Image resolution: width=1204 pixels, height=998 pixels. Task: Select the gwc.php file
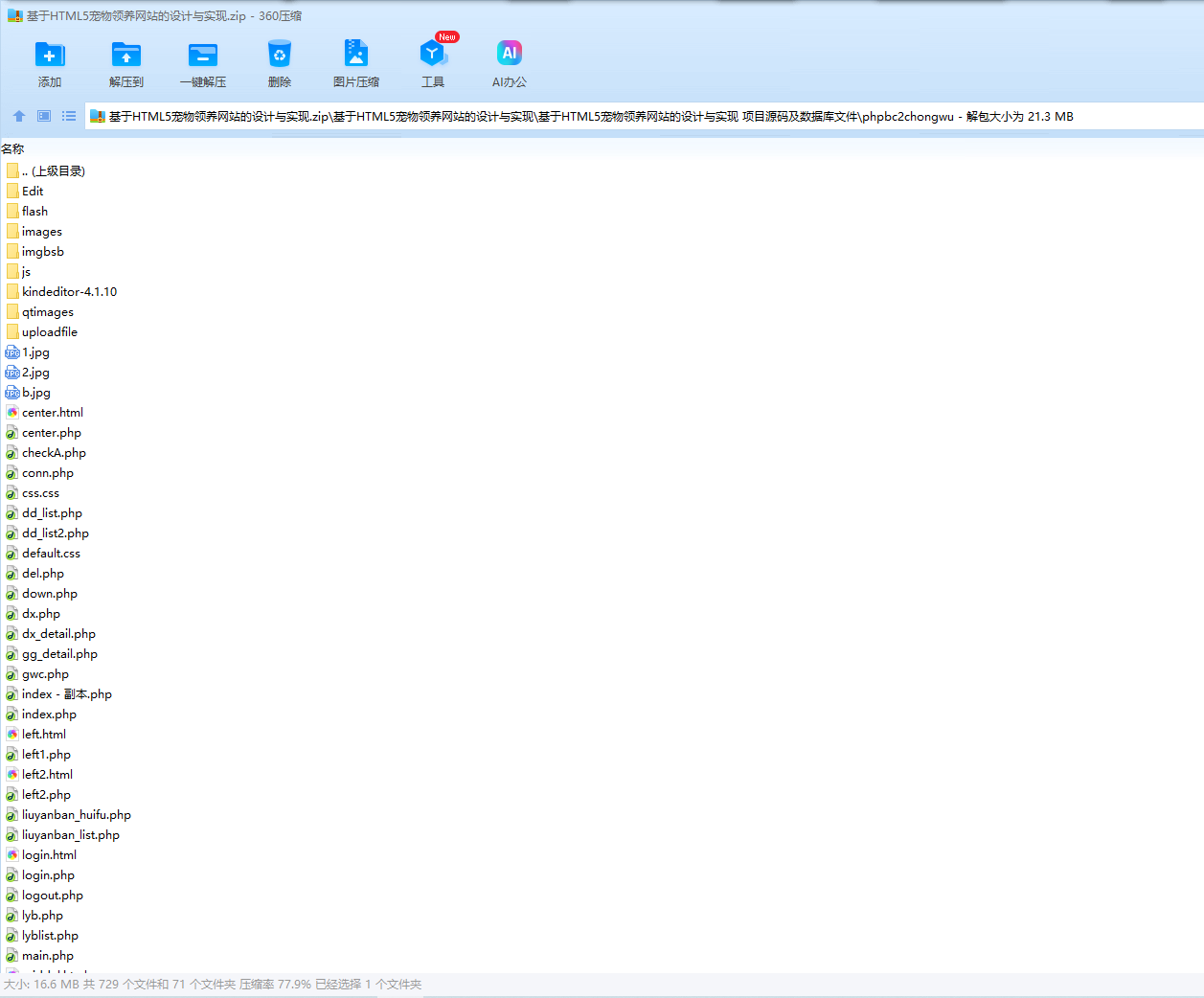(37, 673)
